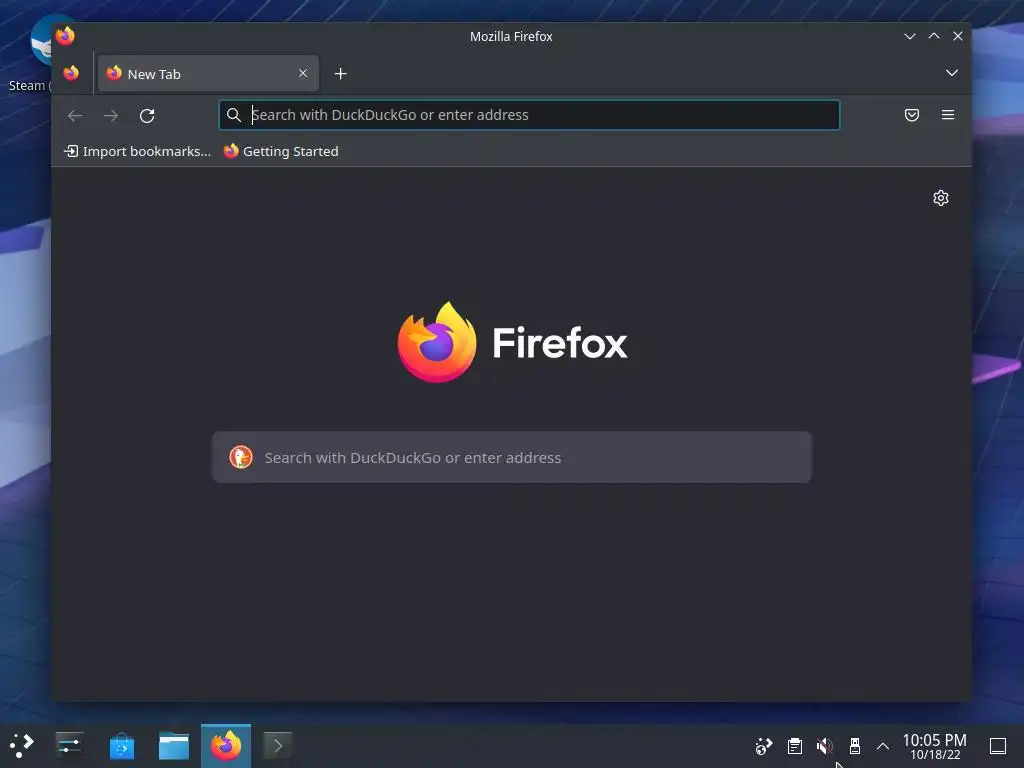
Task: Select Firefox taskbar entry
Action: click(226, 746)
